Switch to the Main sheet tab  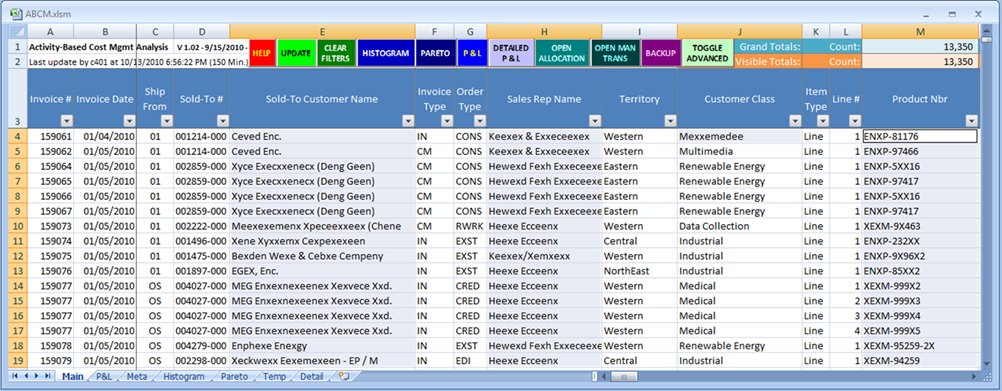[72, 376]
